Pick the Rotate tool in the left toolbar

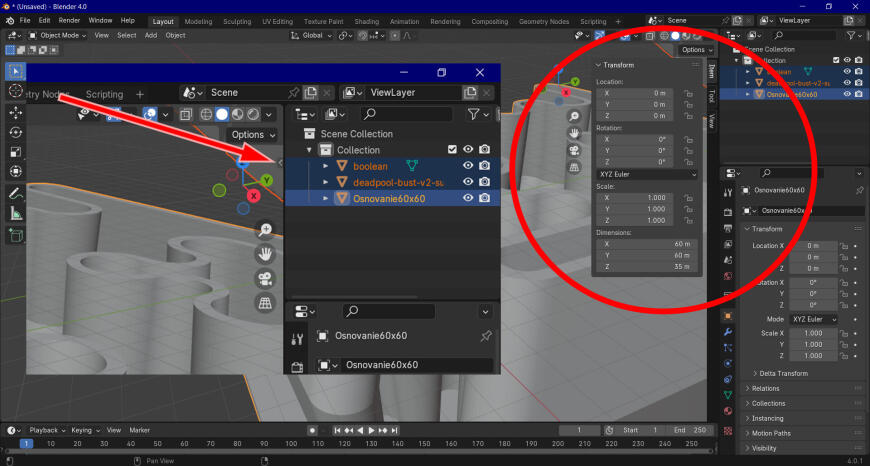pos(16,132)
